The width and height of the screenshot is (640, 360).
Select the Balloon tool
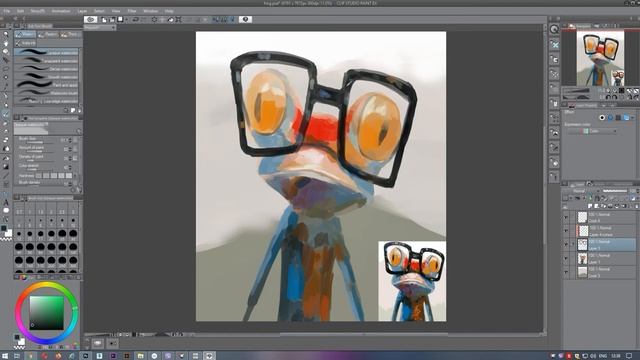click(x=6, y=211)
